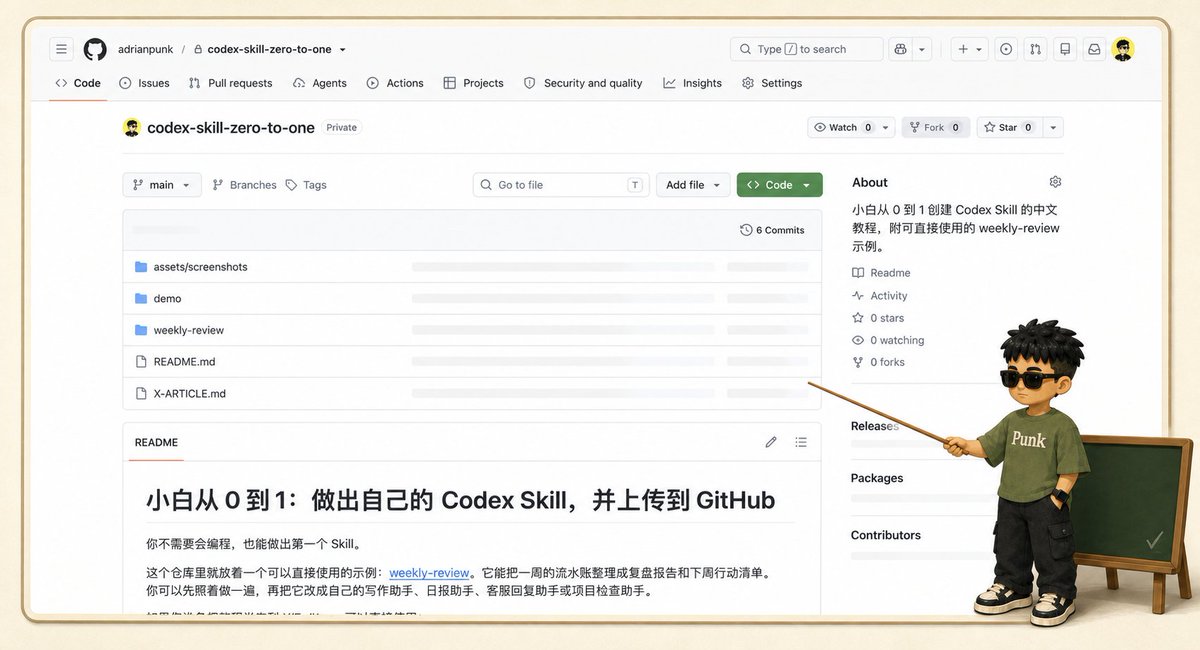Open the Agents tab
1200x650 pixels.
[320, 83]
